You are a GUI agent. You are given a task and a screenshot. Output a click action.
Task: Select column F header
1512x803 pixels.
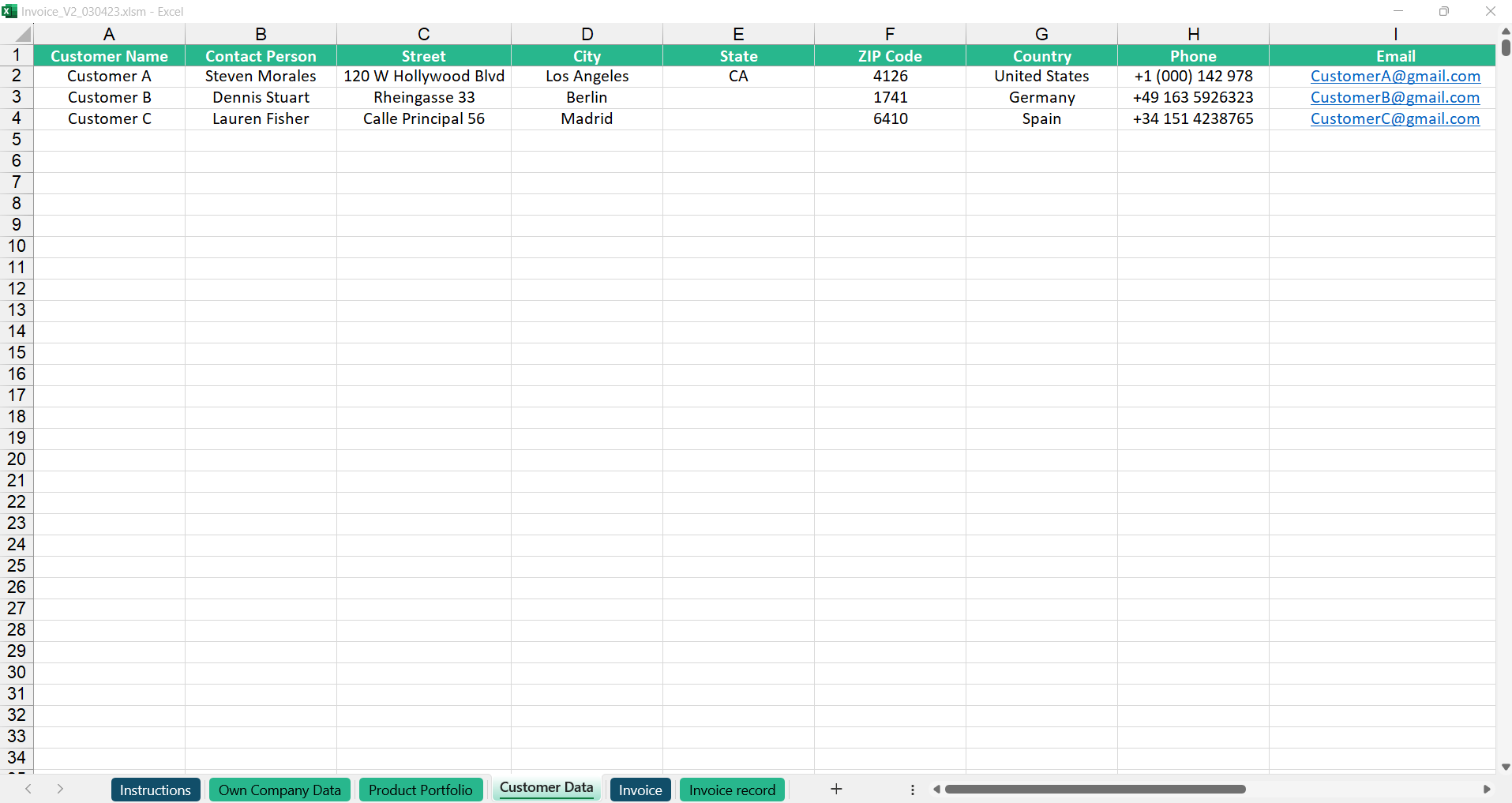[890, 34]
